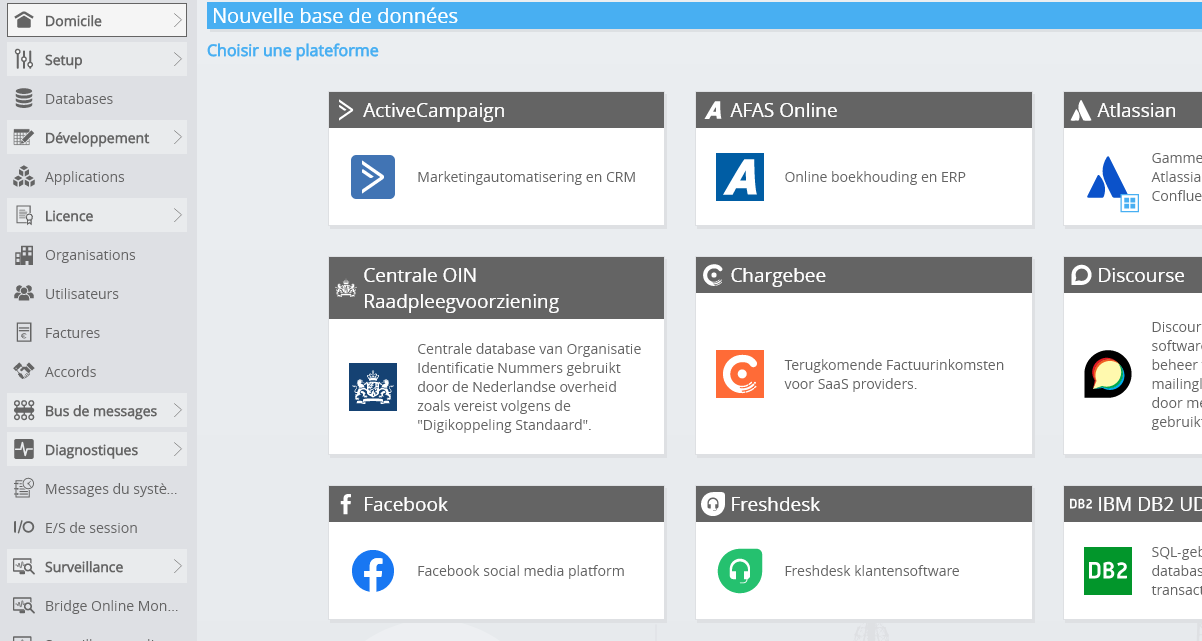Image resolution: width=1202 pixels, height=641 pixels.
Task: Click the Centrale OIN coat-of-arms icon
Action: pos(373,387)
